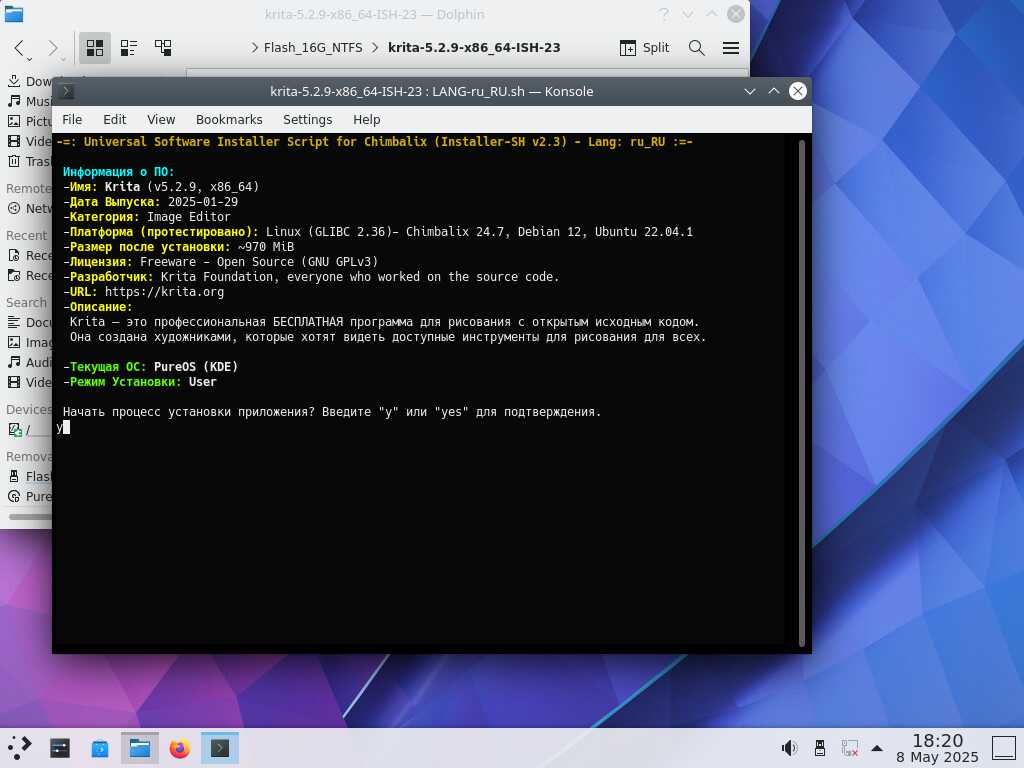
Task: Open PureOS removable device in Dolphin sidebar
Action: pyautogui.click(x=29, y=496)
